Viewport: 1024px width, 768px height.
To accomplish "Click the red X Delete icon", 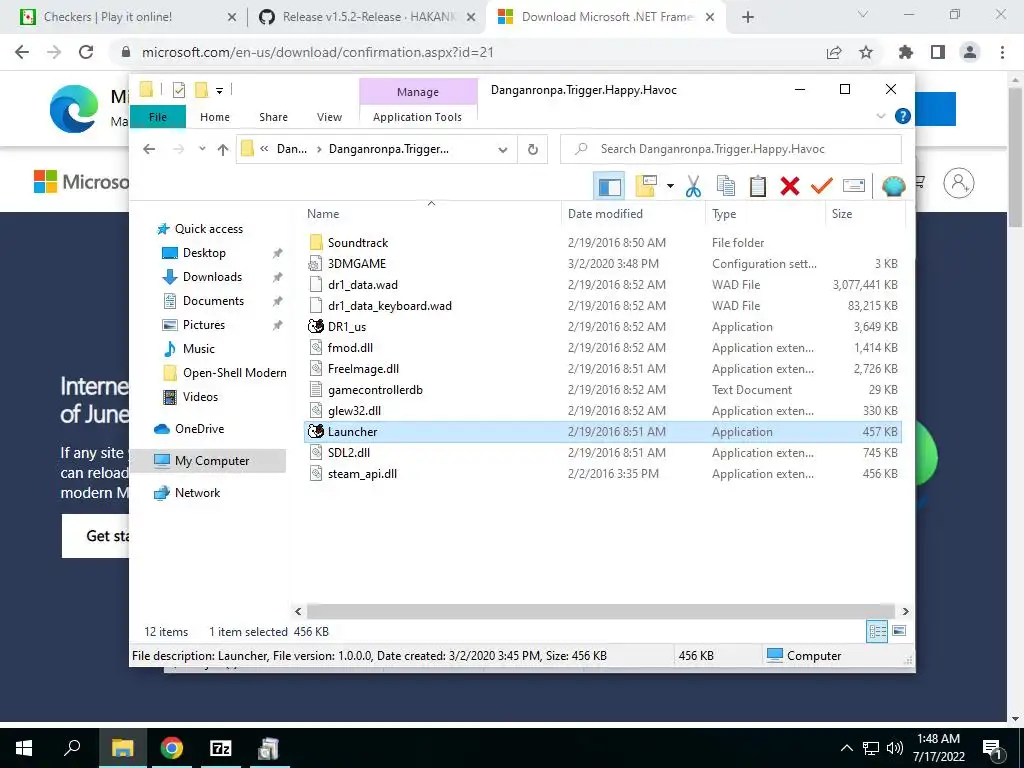I will 790,187.
